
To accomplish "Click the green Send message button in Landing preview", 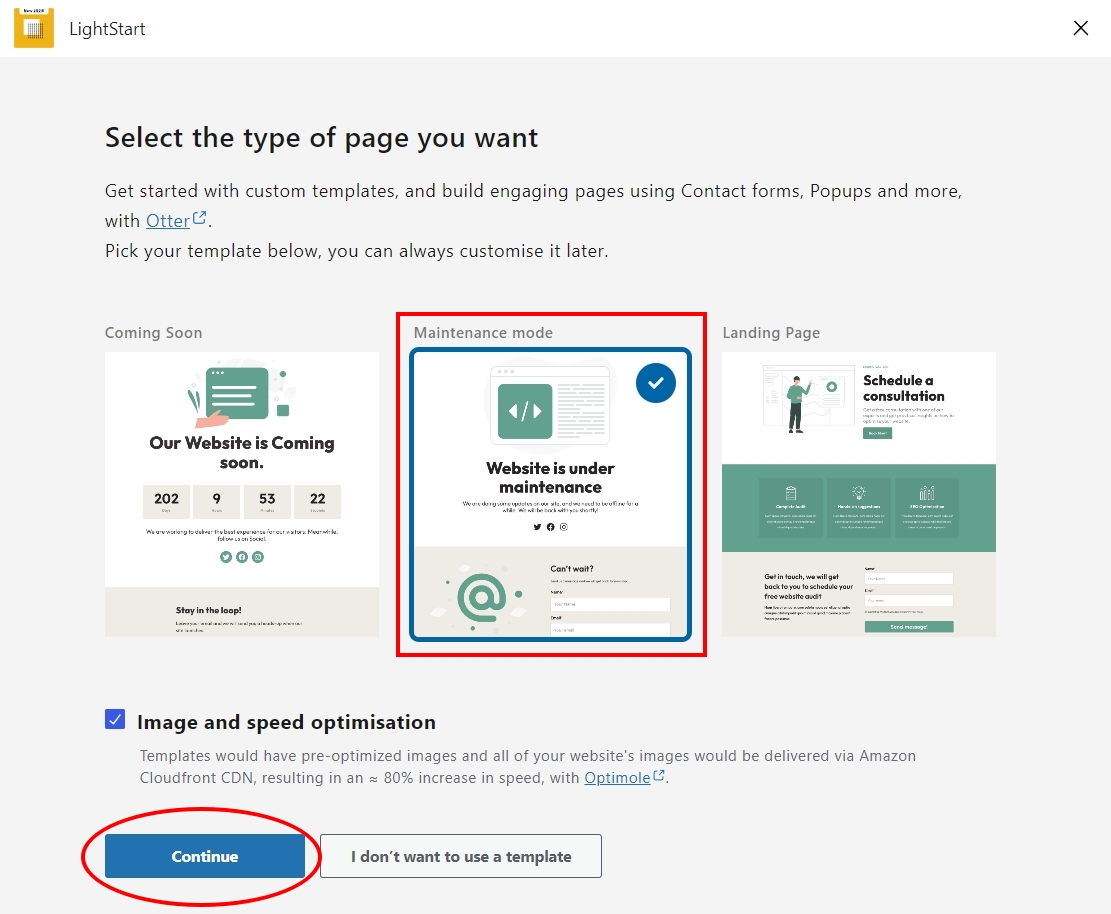I will click(x=908, y=627).
